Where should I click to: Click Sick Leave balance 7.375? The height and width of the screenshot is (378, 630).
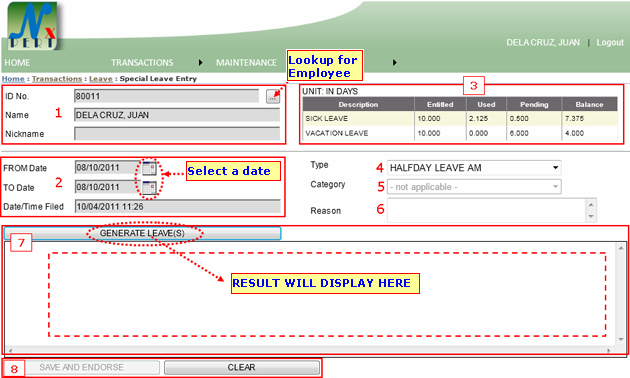(574, 119)
